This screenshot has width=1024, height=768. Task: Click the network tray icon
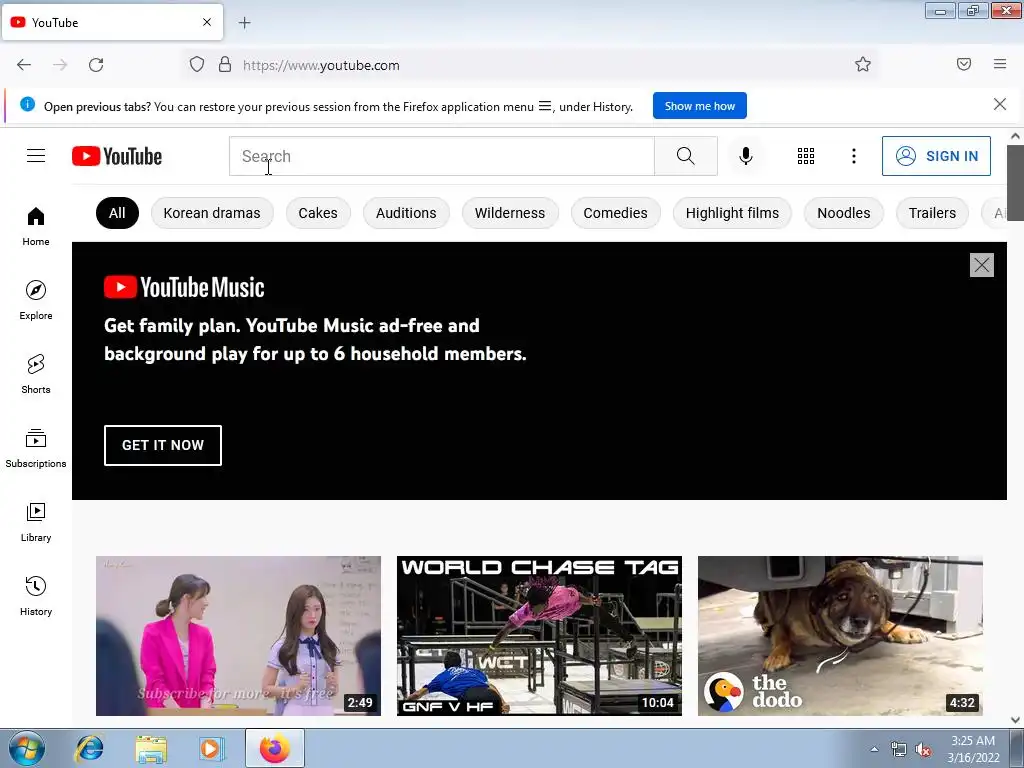click(x=899, y=750)
